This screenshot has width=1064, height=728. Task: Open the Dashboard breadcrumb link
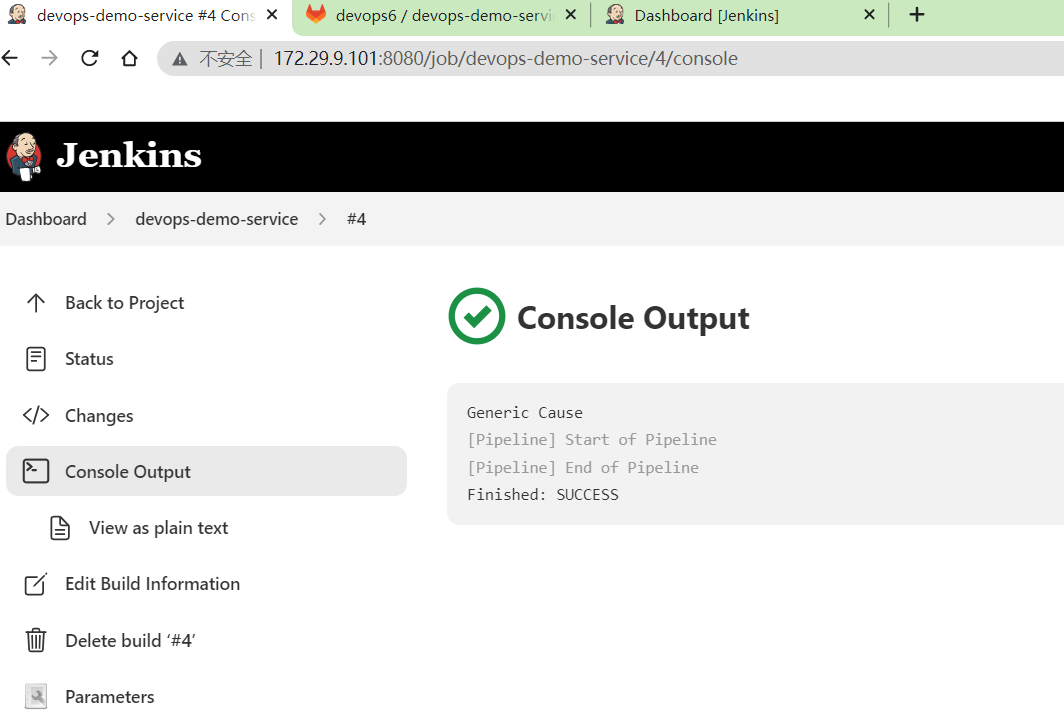[46, 219]
